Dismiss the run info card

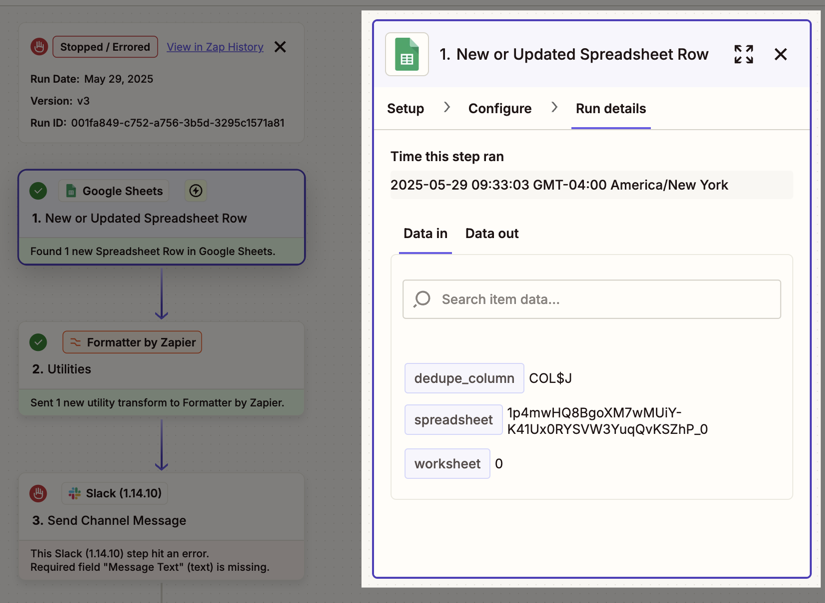(x=280, y=47)
